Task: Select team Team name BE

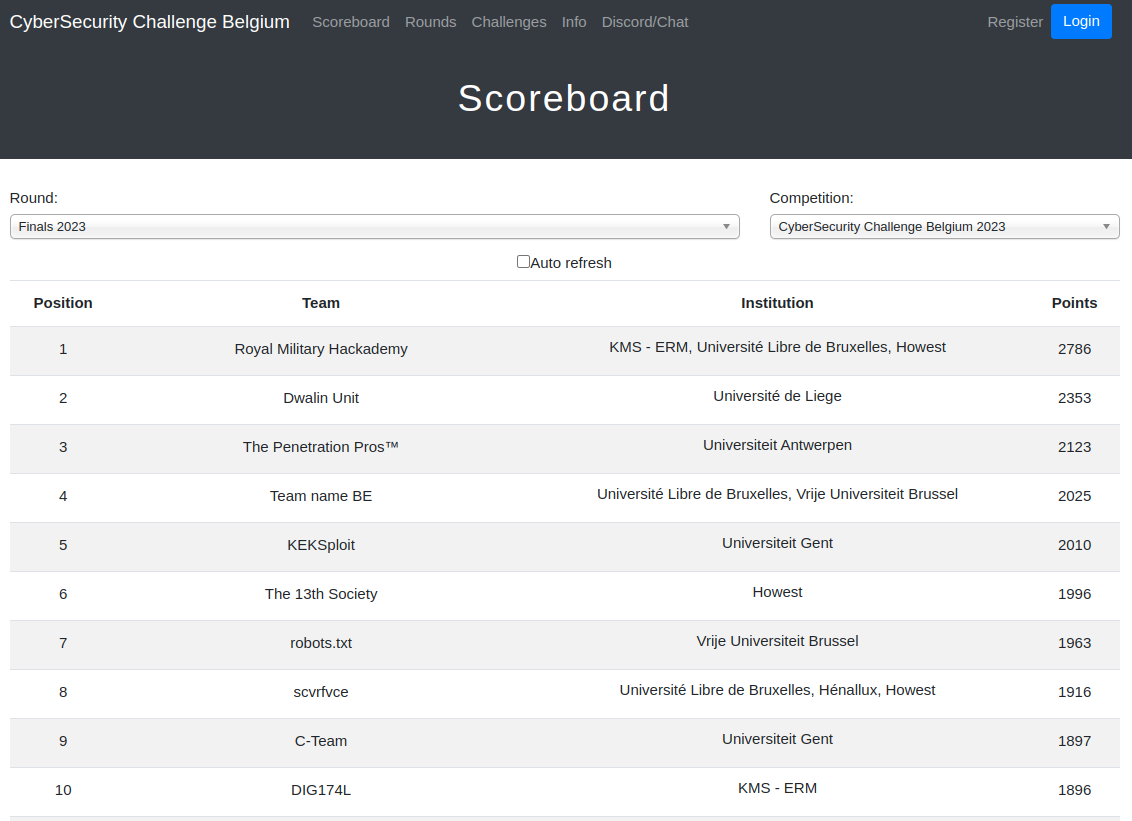Action: (x=321, y=496)
